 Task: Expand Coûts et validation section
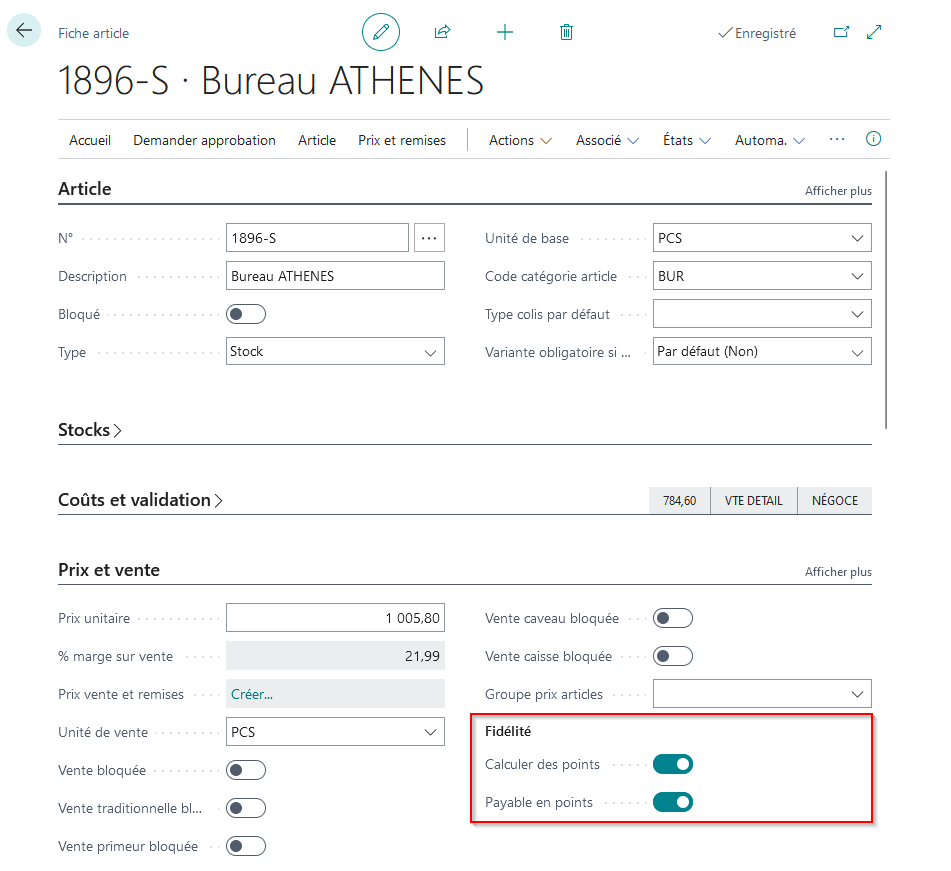pyautogui.click(x=141, y=500)
